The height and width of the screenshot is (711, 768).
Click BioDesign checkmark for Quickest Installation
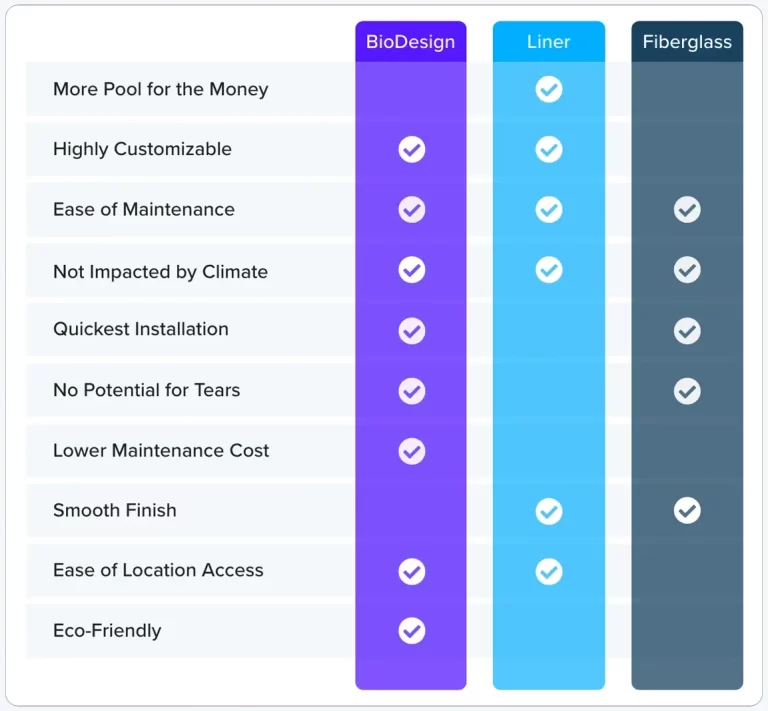(412, 331)
